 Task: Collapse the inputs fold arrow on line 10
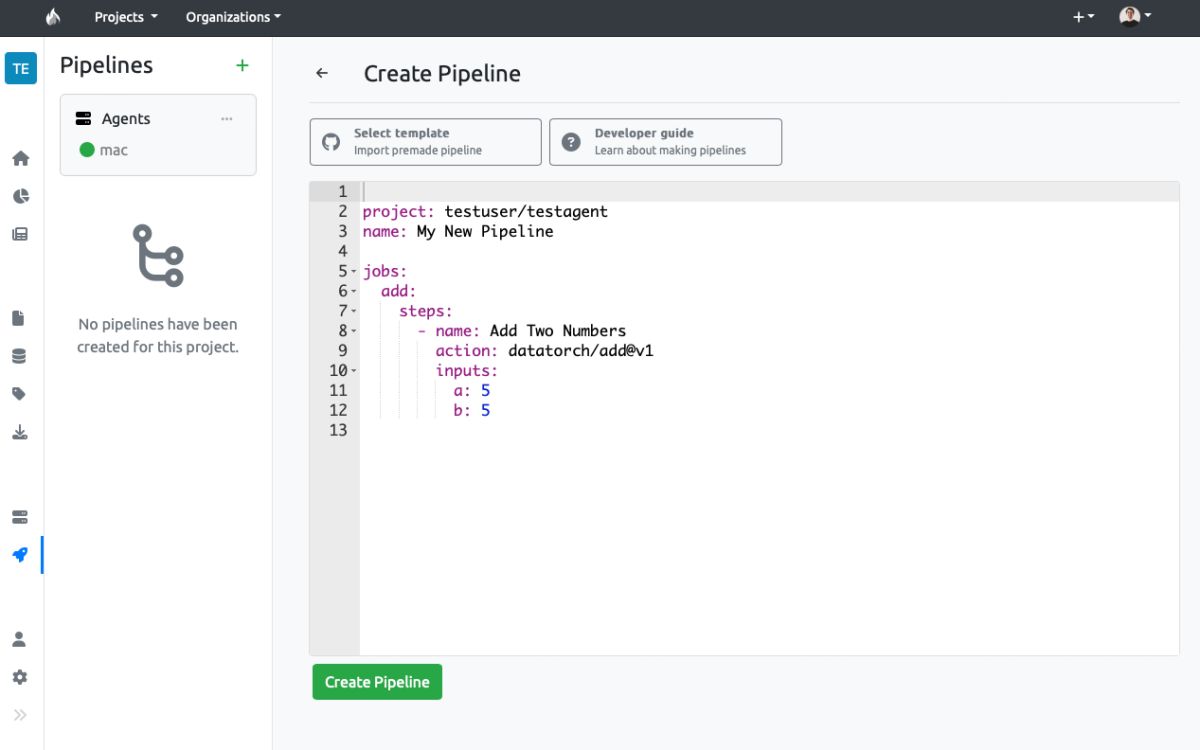coord(353,371)
